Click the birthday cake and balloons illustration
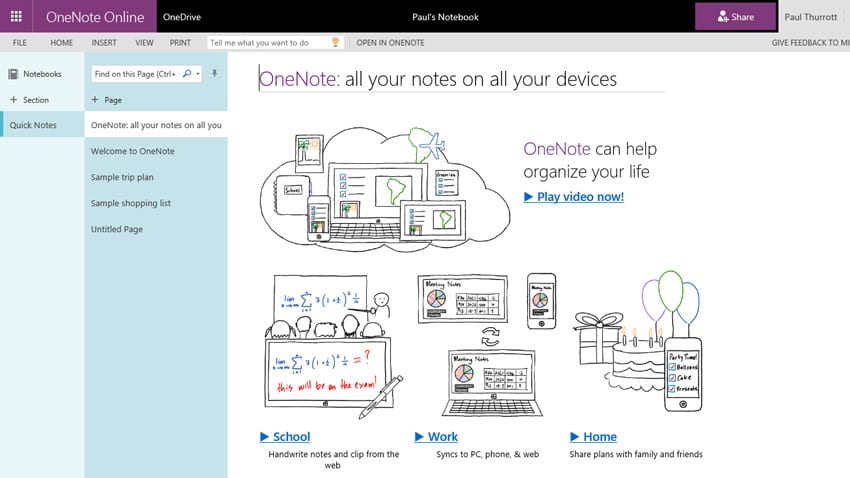 638,341
